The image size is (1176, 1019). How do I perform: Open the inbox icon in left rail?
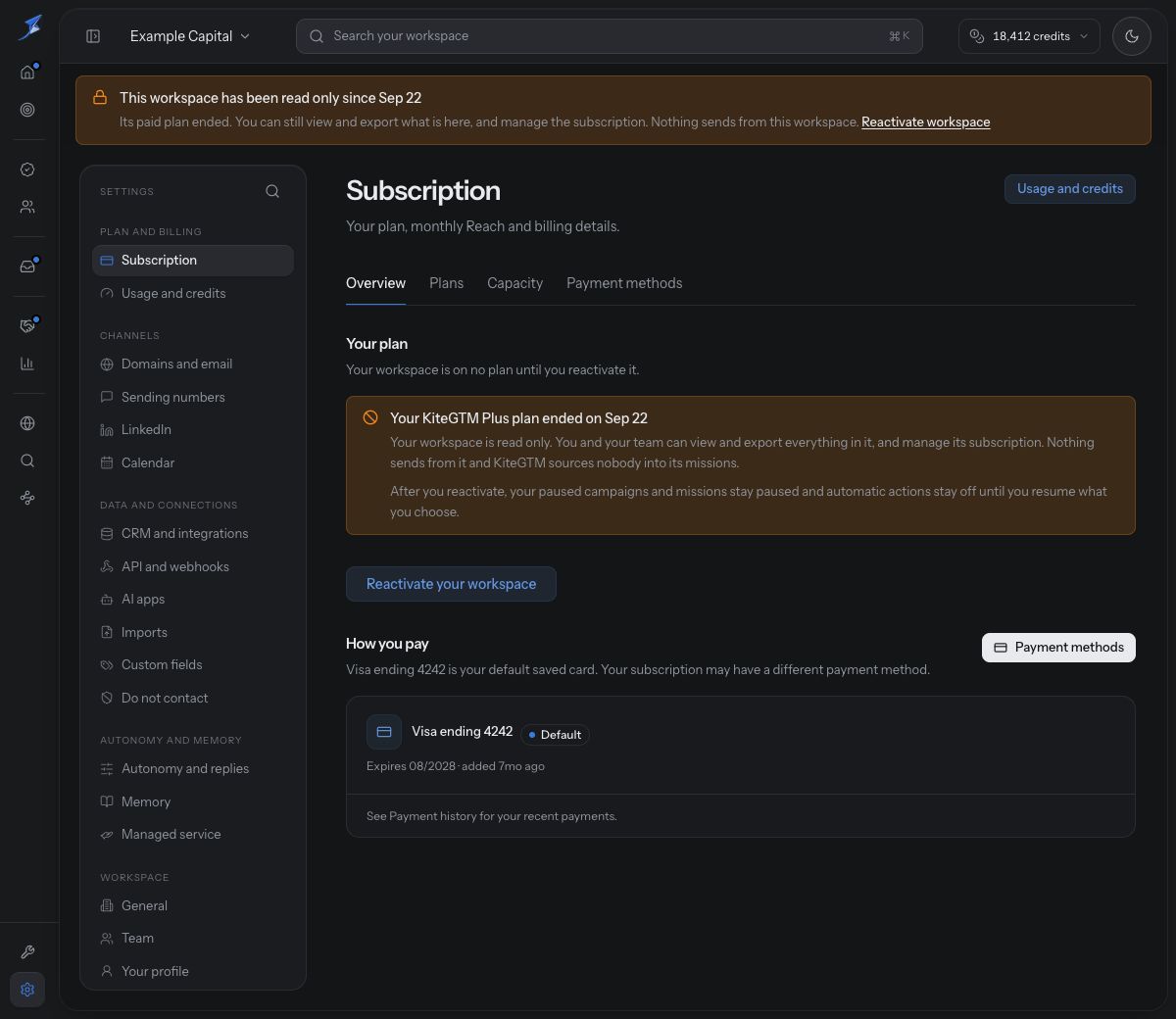pos(27,267)
